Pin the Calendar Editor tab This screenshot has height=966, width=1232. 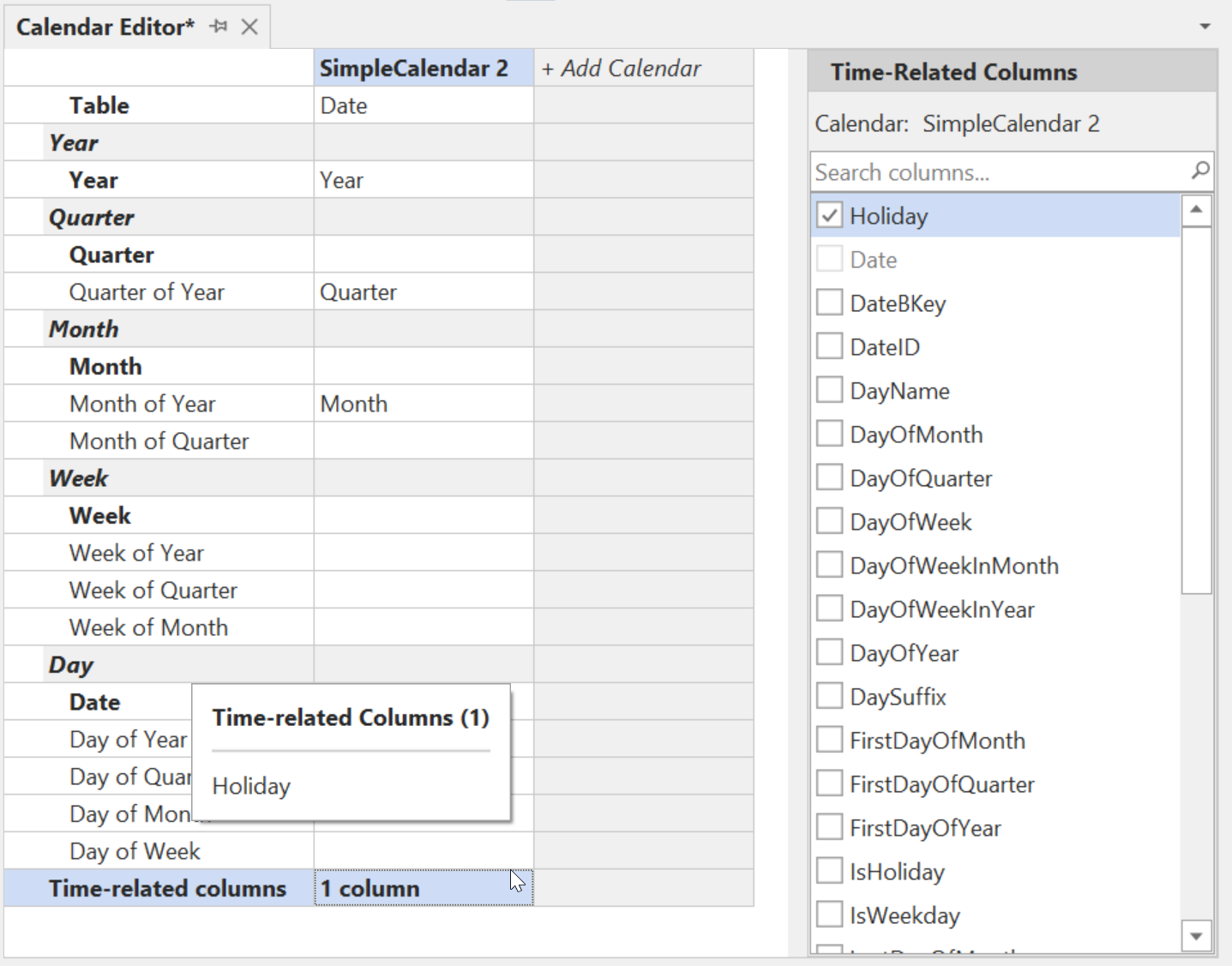[219, 27]
